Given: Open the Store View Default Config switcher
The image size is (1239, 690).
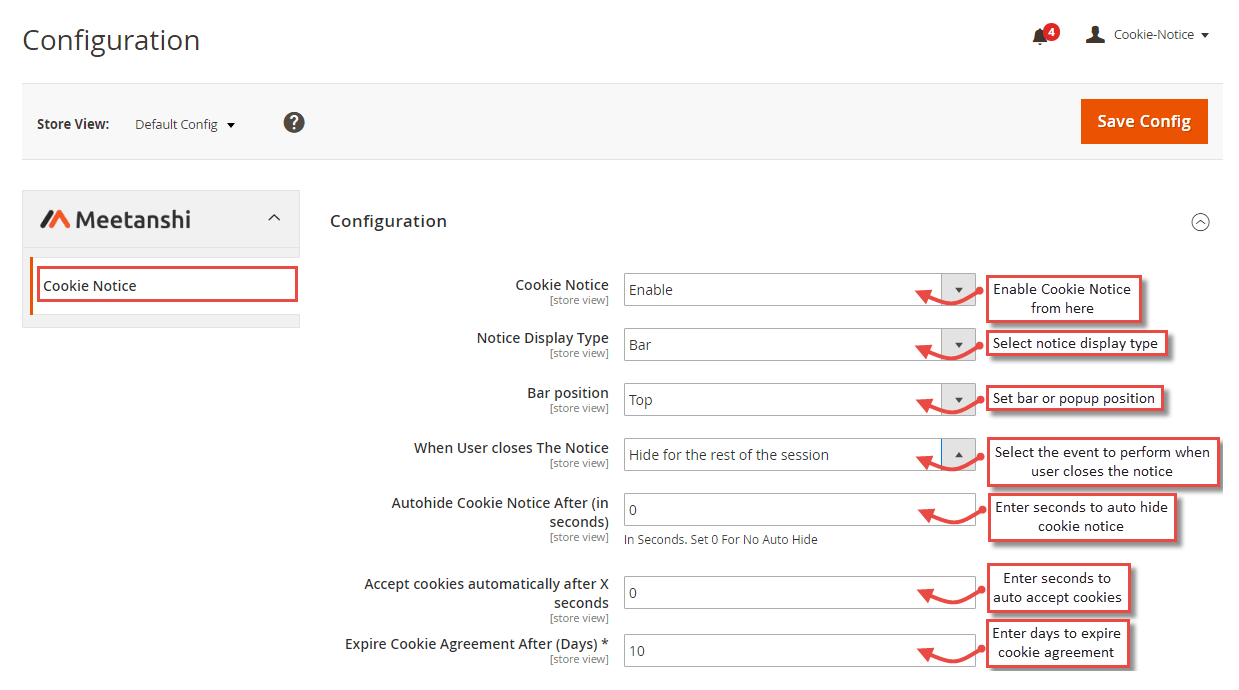Looking at the screenshot, I should [185, 124].
